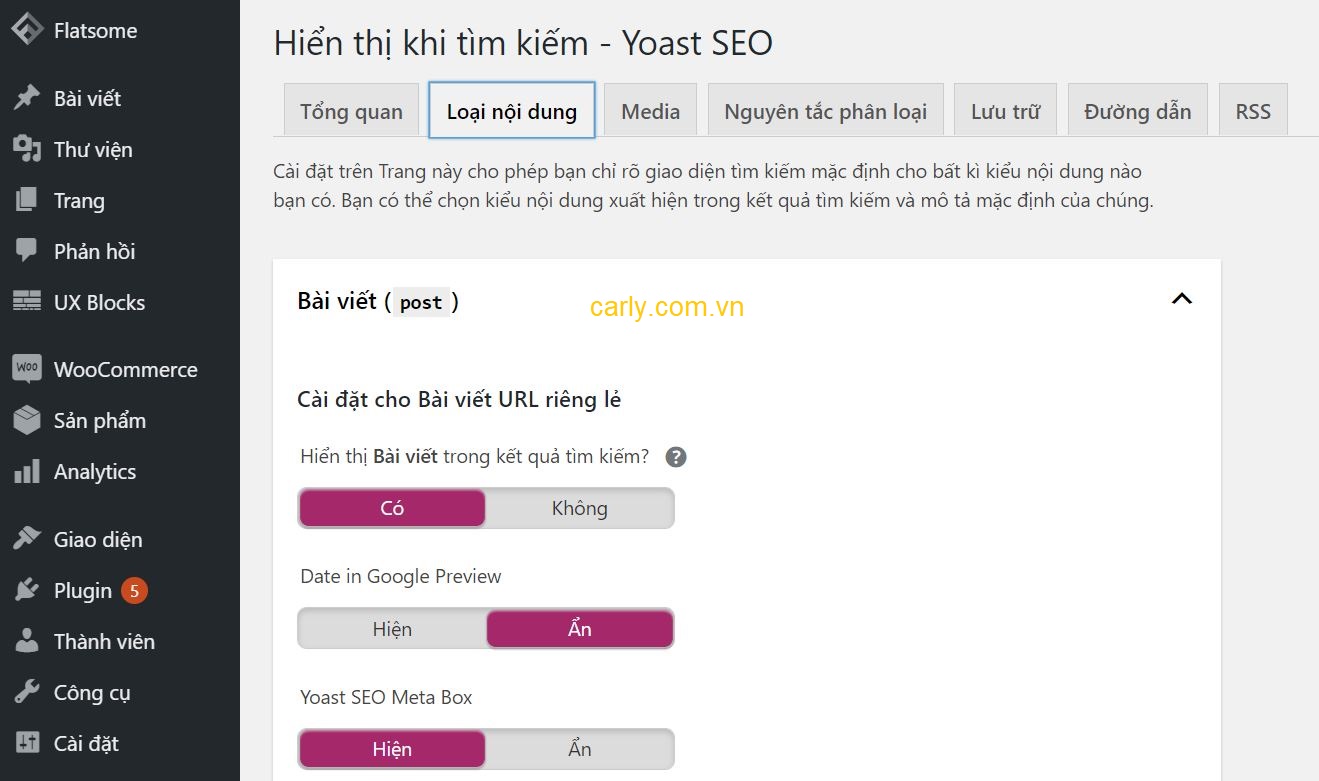
Task: Click the Bài viết (post) section heading
Action: click(378, 301)
